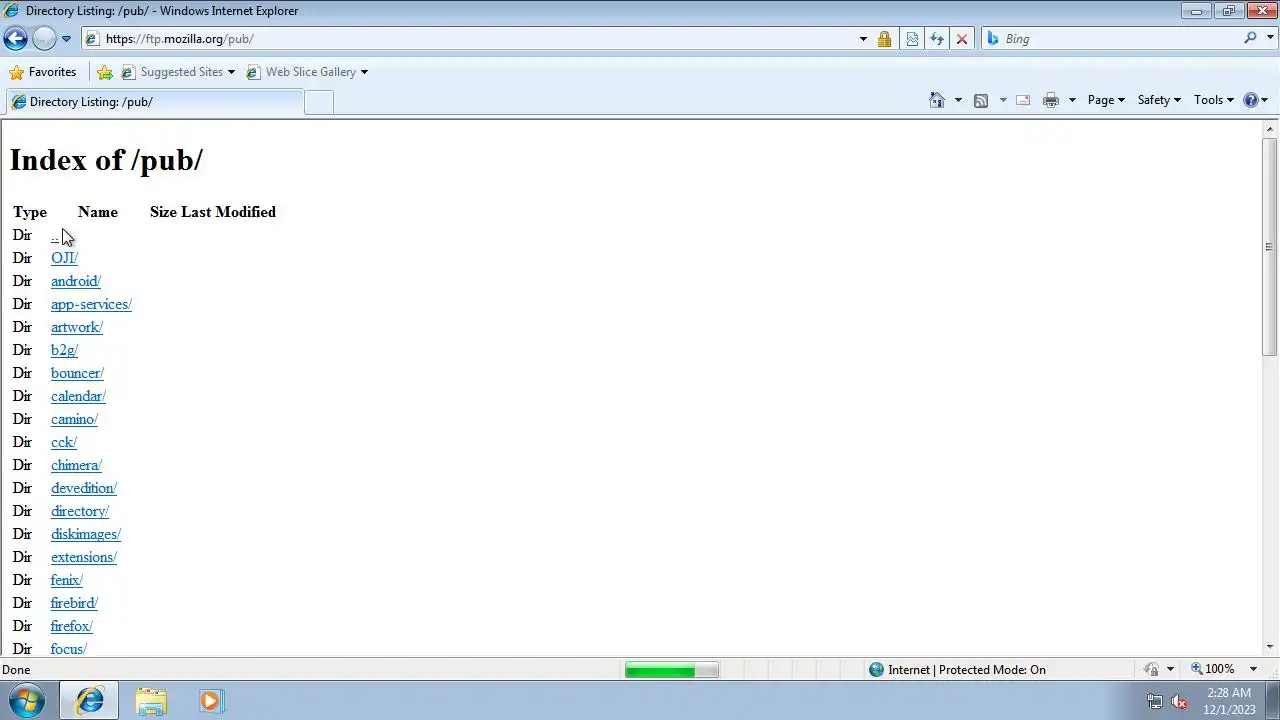Open the Page menu
The width and height of the screenshot is (1280, 720).
(1106, 100)
